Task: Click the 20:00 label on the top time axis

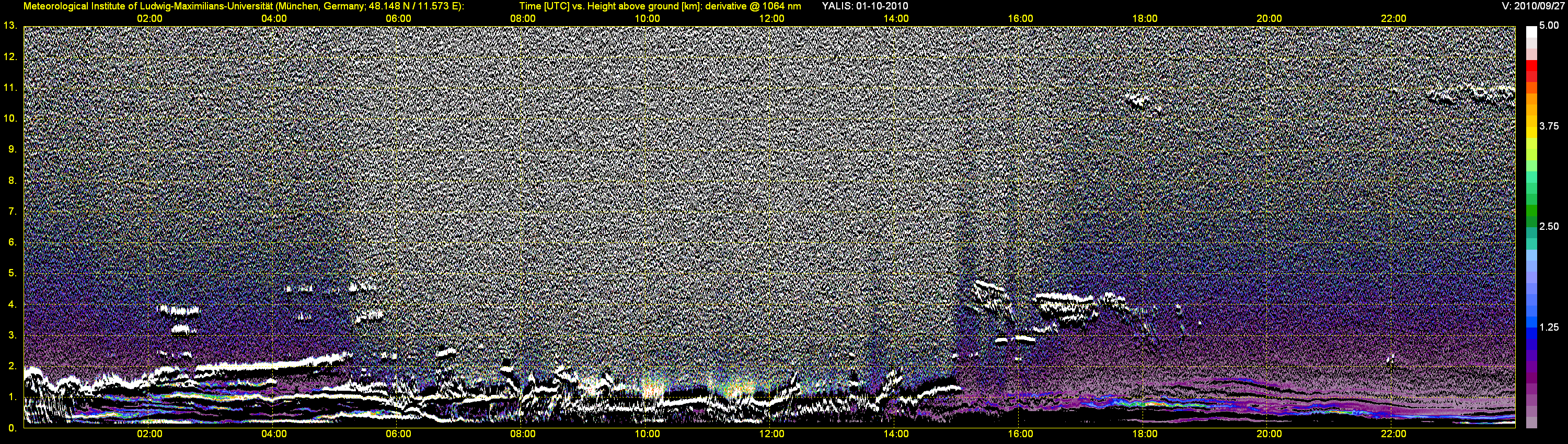Action: pos(1269,19)
